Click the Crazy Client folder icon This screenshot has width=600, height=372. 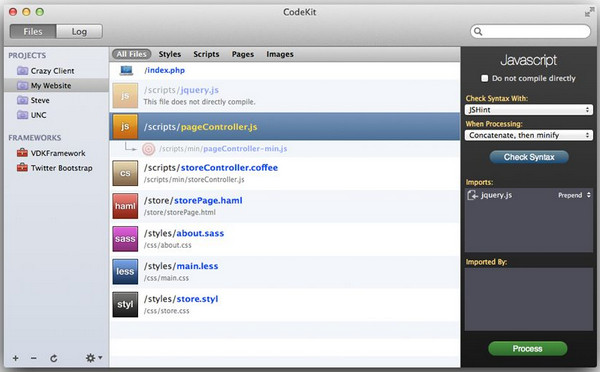pyautogui.click(x=23, y=71)
